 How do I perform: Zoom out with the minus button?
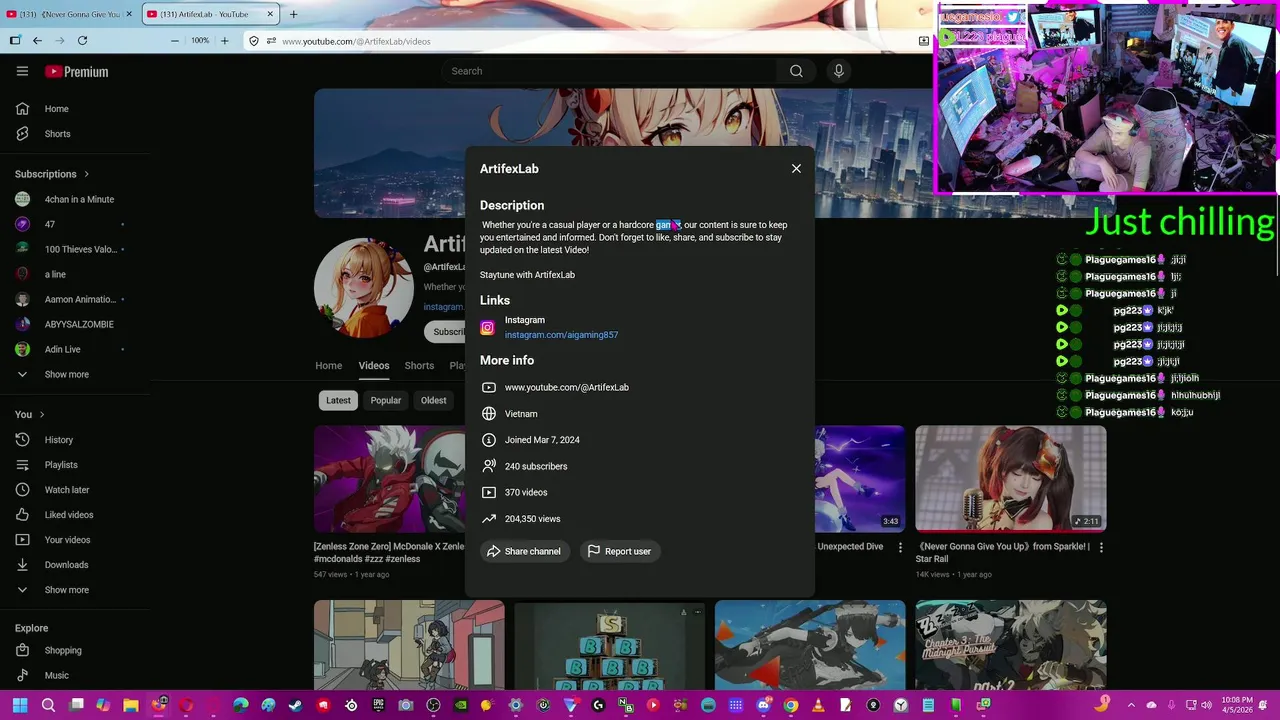point(175,41)
